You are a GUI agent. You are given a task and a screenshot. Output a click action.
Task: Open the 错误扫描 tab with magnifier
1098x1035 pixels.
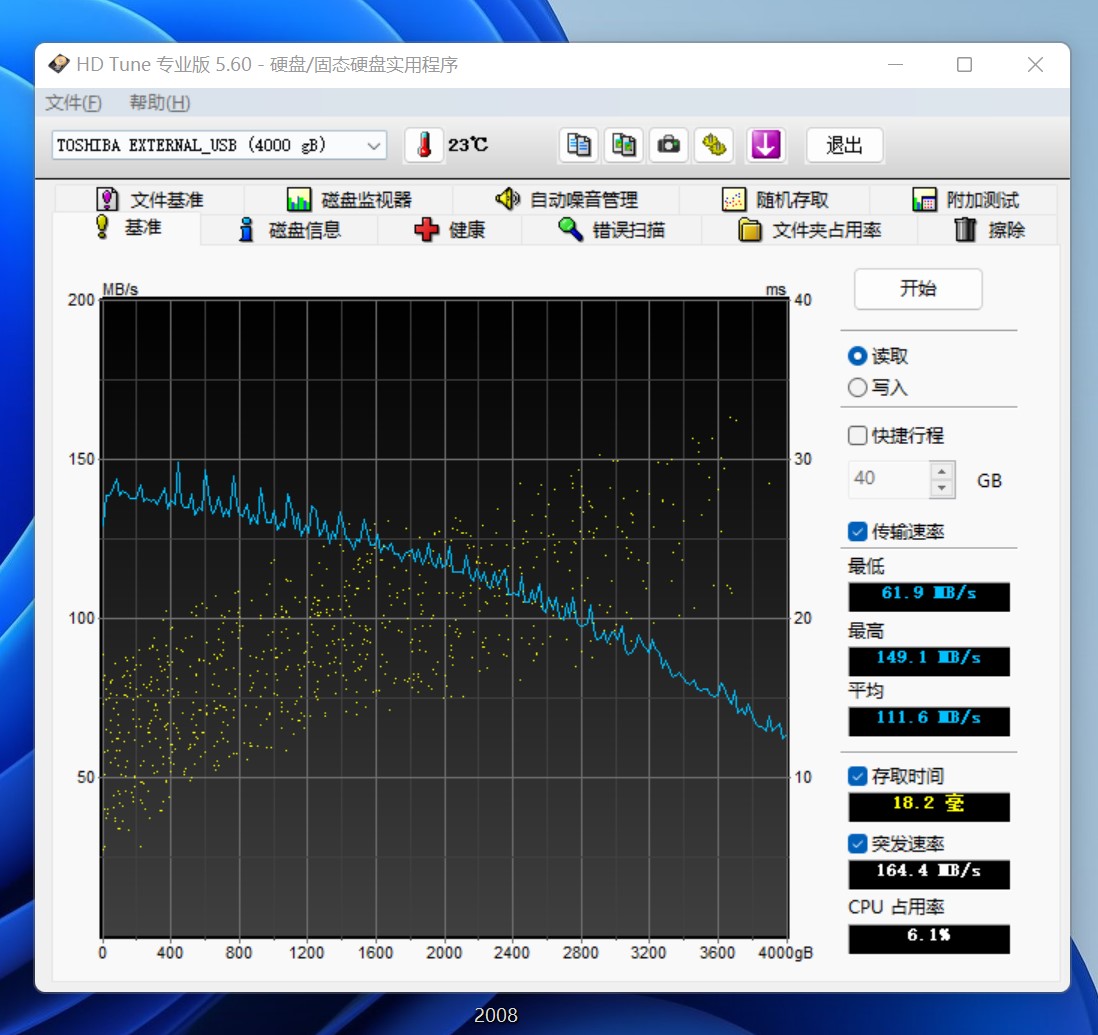pos(612,230)
